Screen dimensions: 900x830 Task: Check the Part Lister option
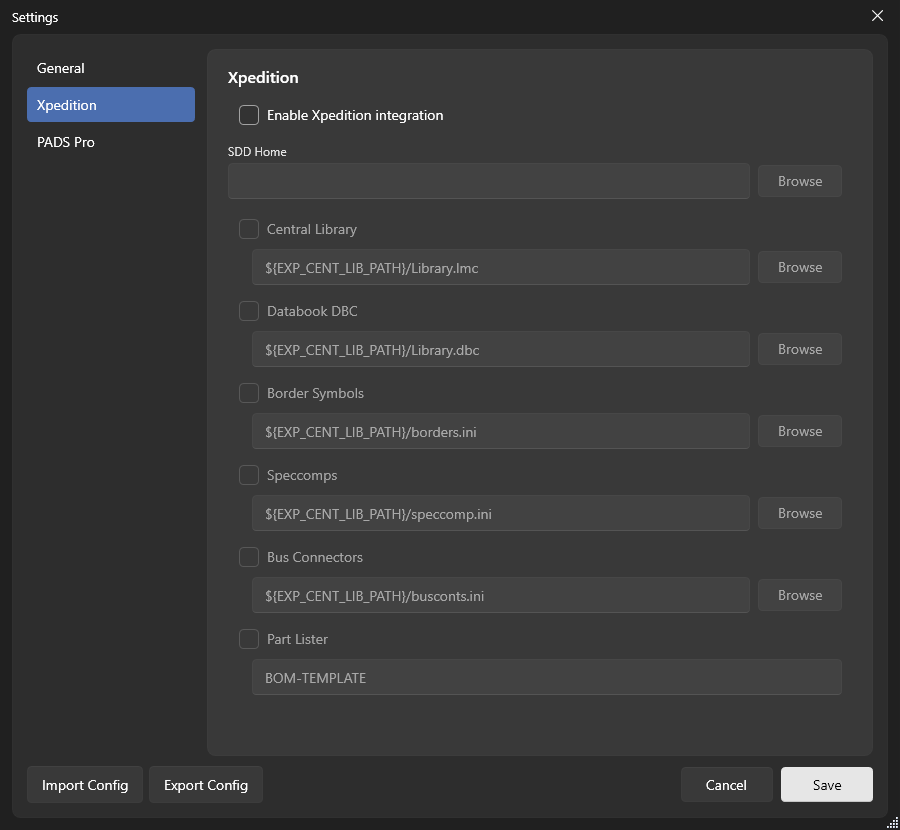[x=249, y=639]
